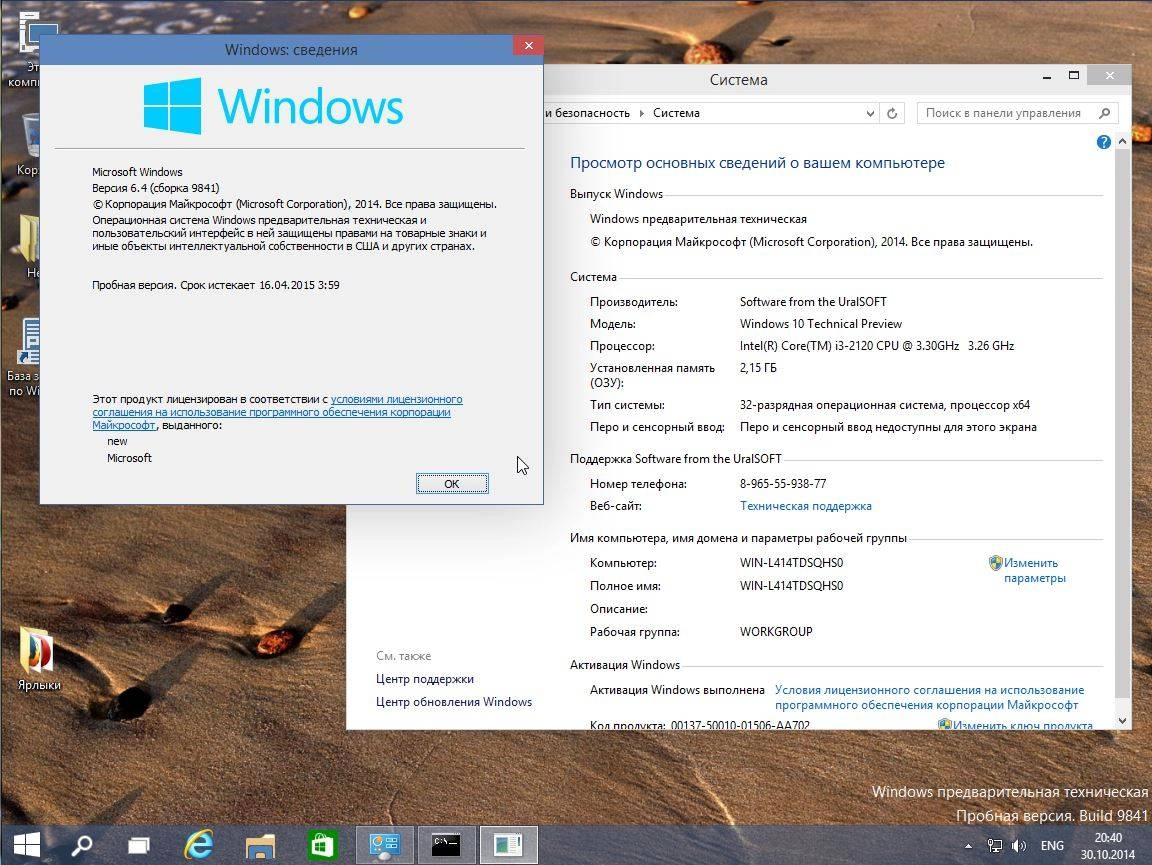Open taskbar Search magnifier

point(82,845)
